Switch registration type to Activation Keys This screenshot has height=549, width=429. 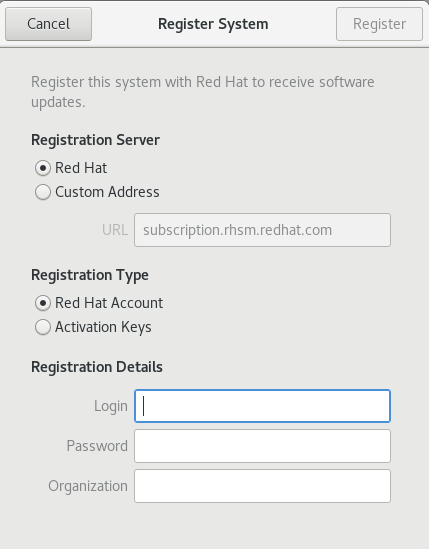coord(43,327)
